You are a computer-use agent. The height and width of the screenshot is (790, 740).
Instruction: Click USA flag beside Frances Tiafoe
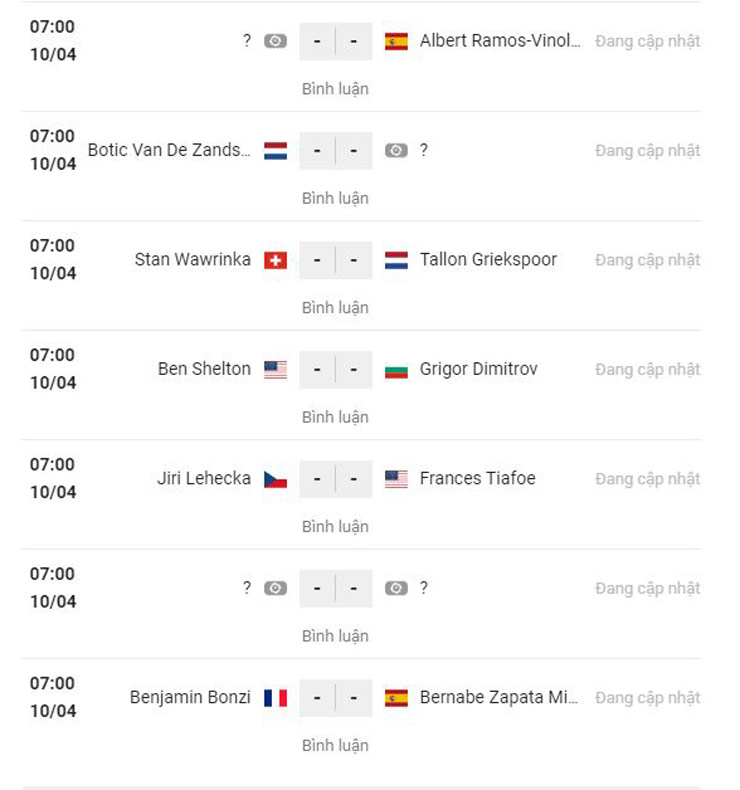(396, 479)
